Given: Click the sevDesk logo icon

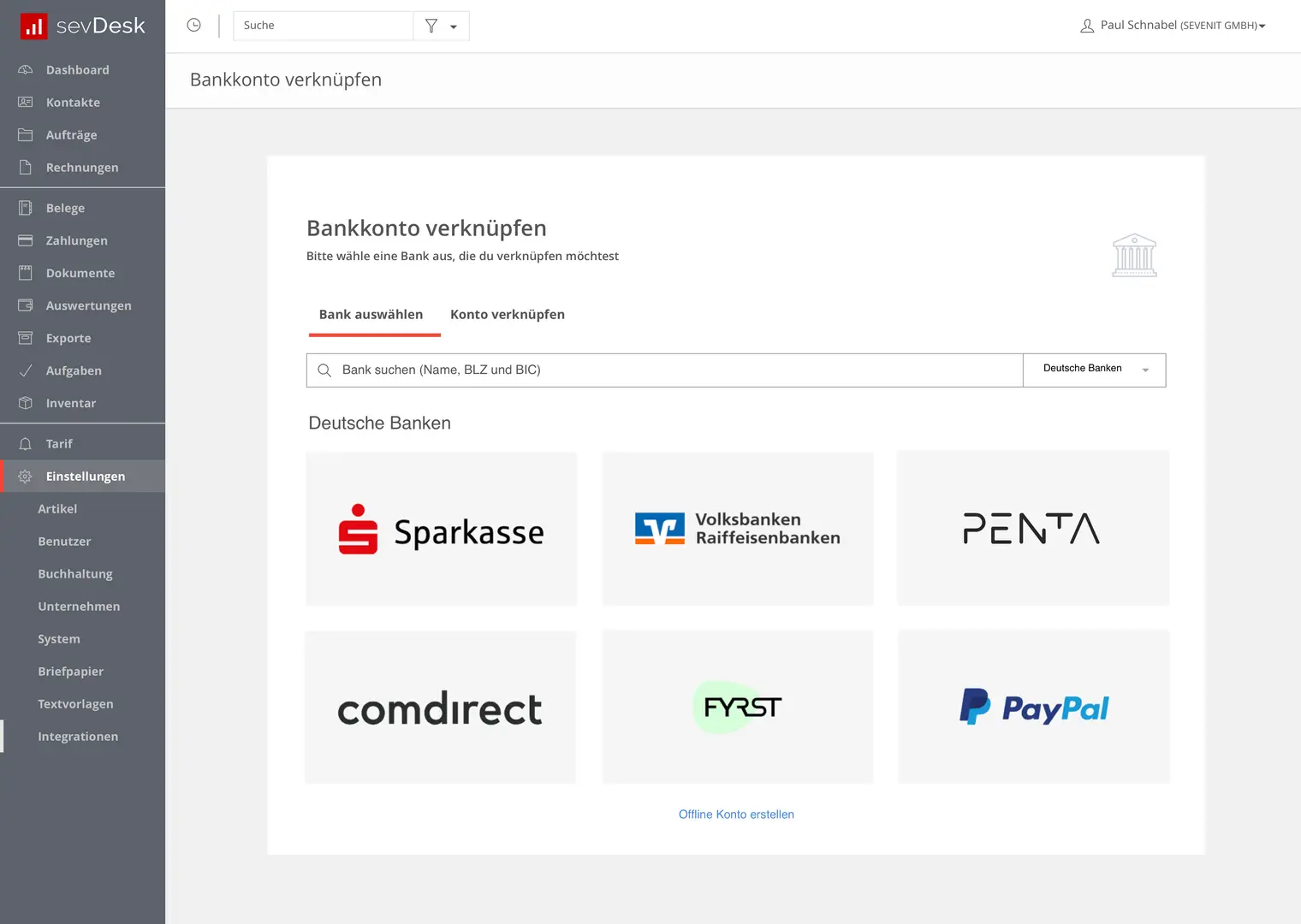Looking at the screenshot, I should coord(33,26).
